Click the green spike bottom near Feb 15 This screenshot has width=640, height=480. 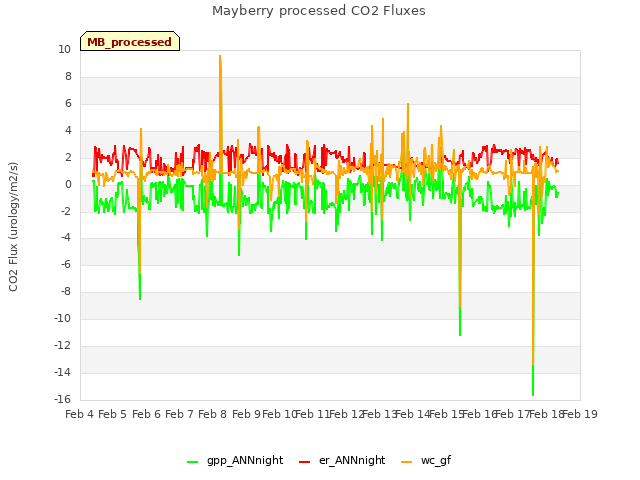click(x=460, y=335)
